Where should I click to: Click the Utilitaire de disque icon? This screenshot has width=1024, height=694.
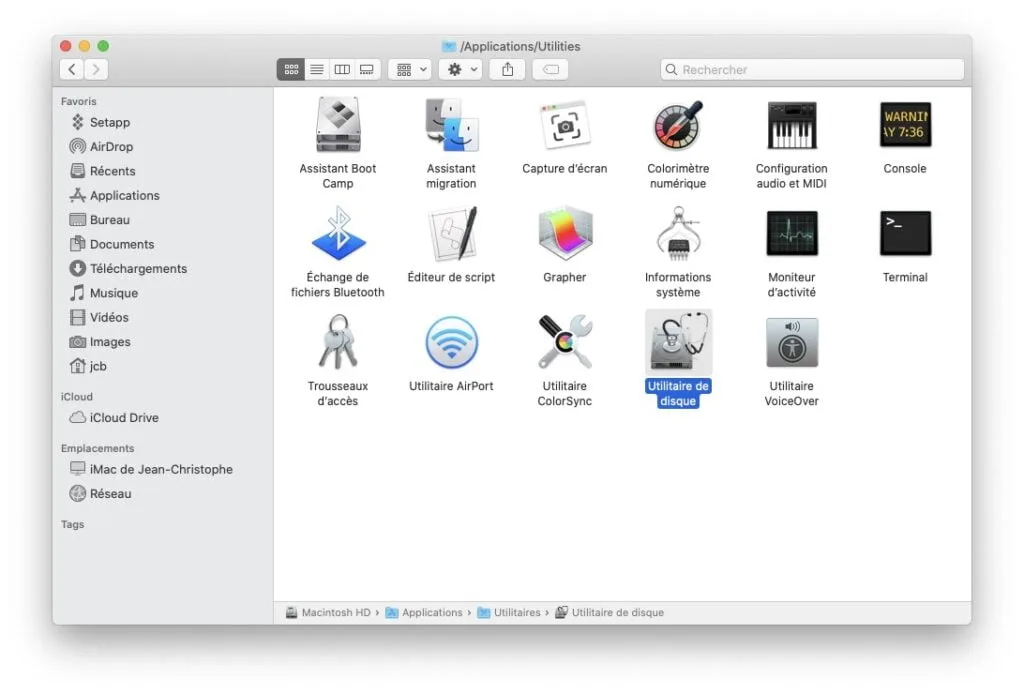coord(678,342)
